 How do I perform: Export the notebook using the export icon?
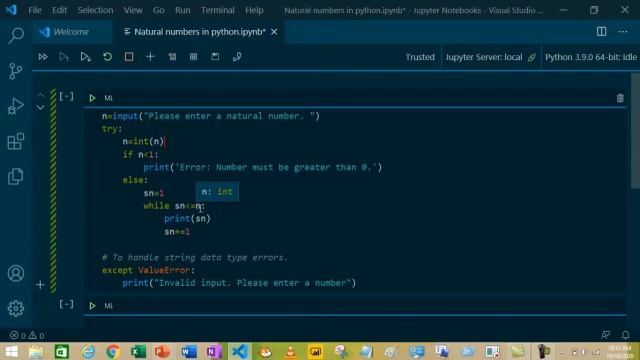point(237,57)
